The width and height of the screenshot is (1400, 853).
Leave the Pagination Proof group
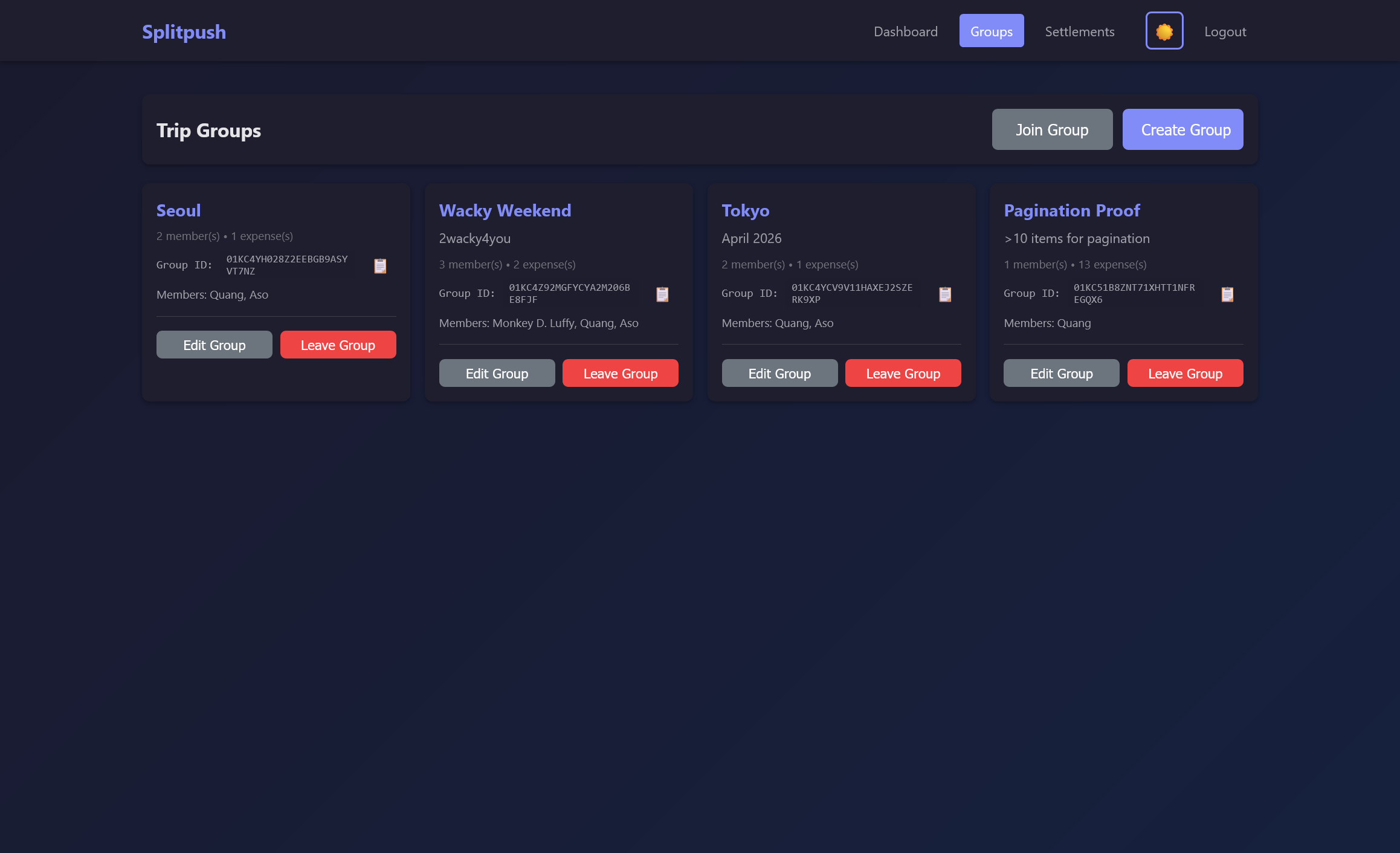click(x=1185, y=374)
